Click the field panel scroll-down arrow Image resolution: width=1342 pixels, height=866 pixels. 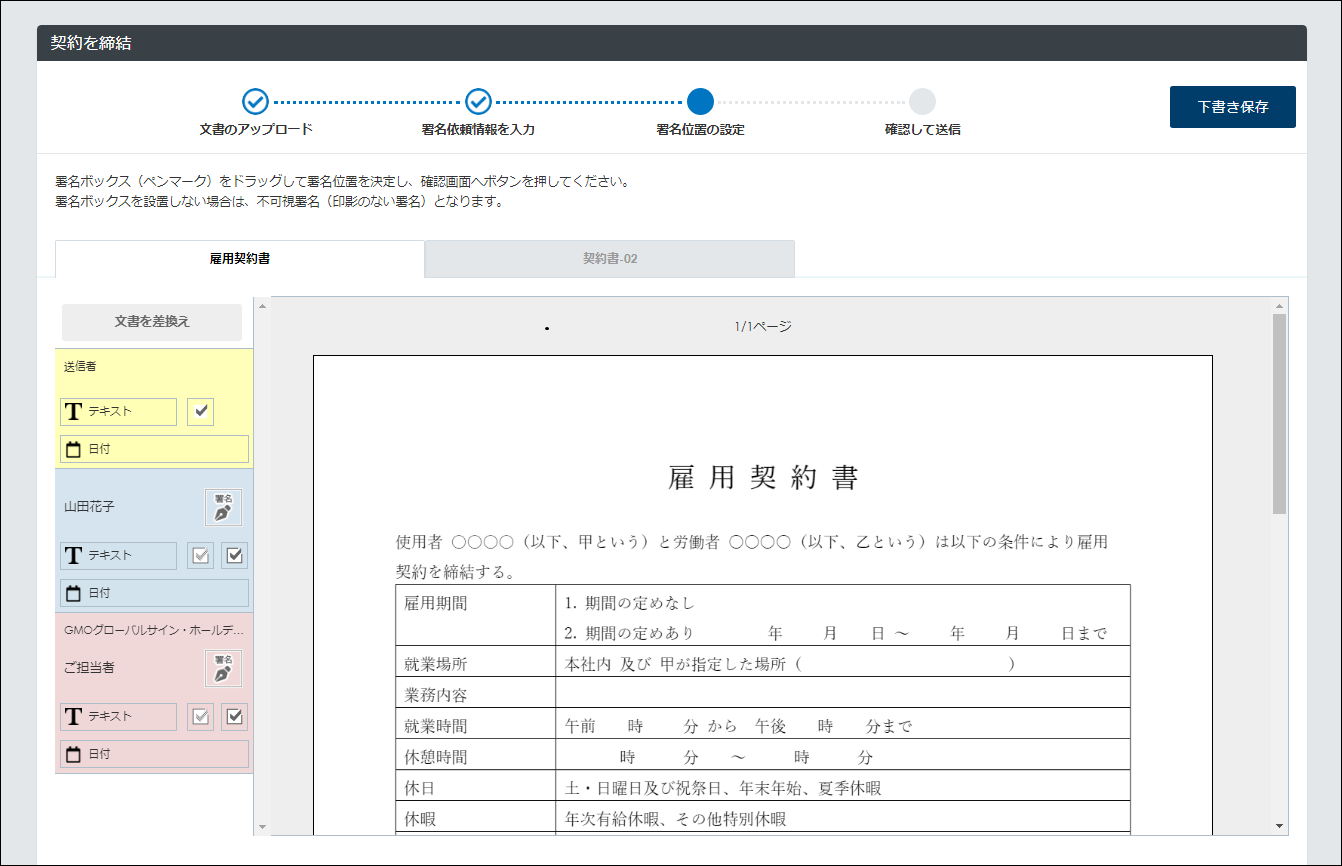point(262,827)
